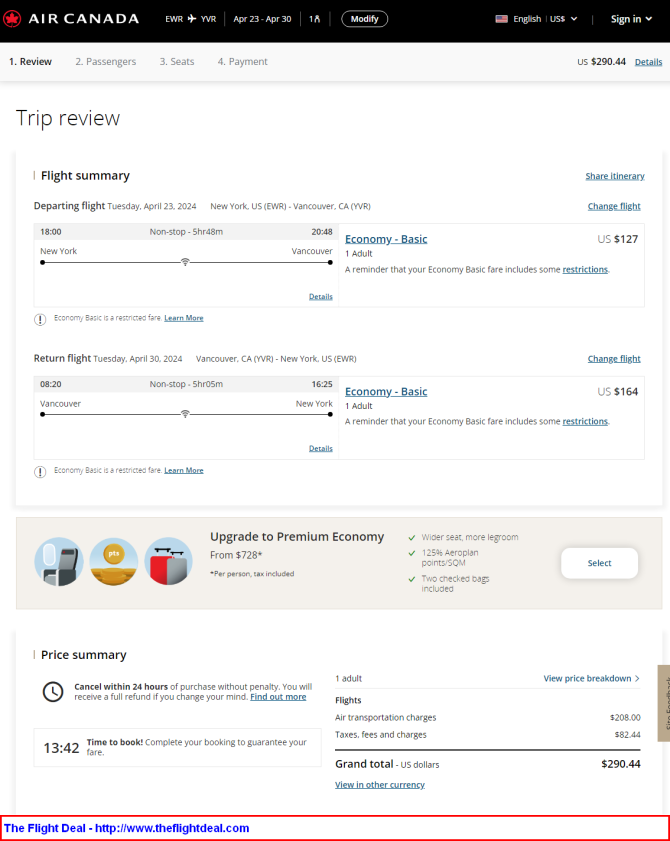Click the seat illustration in upgrade banner
The width and height of the screenshot is (670, 841).
pyautogui.click(x=59, y=562)
